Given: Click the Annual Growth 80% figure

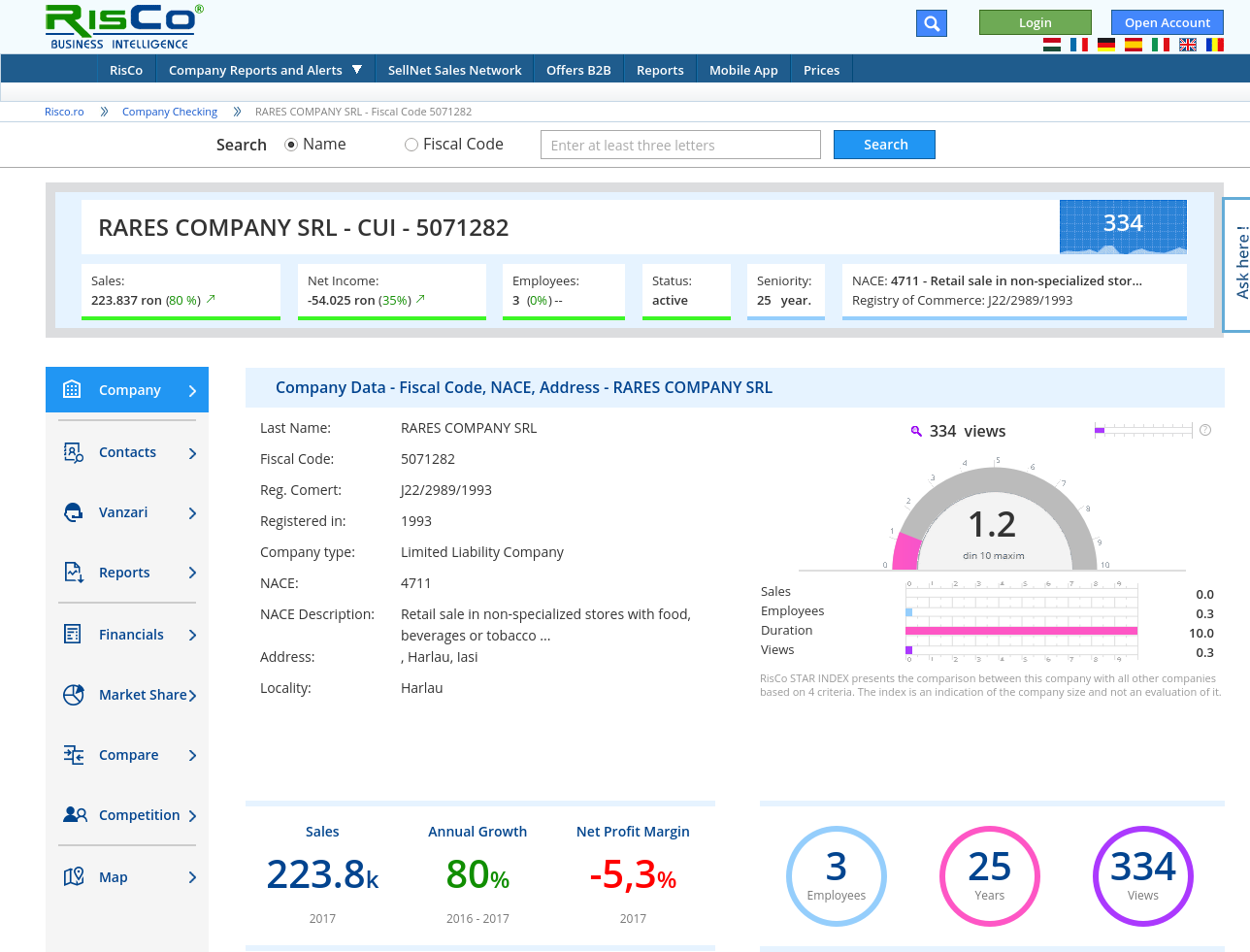Looking at the screenshot, I should click(x=477, y=874).
